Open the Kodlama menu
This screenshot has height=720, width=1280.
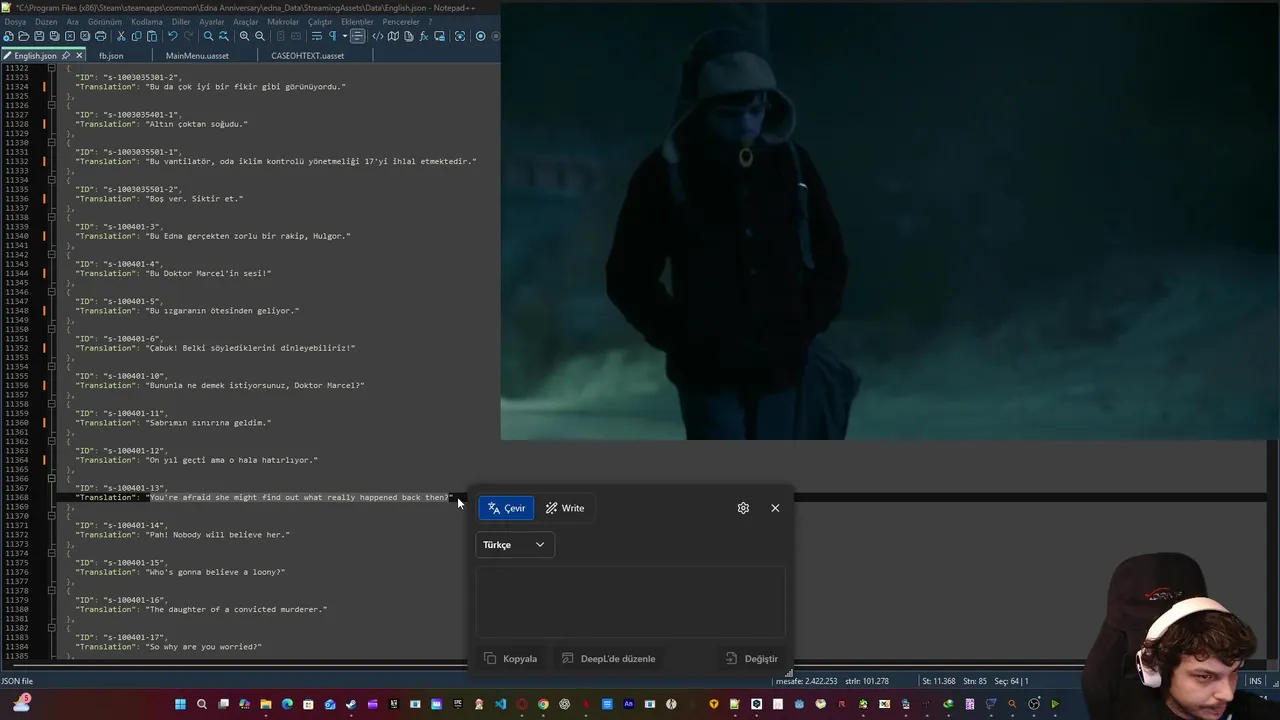tap(146, 21)
